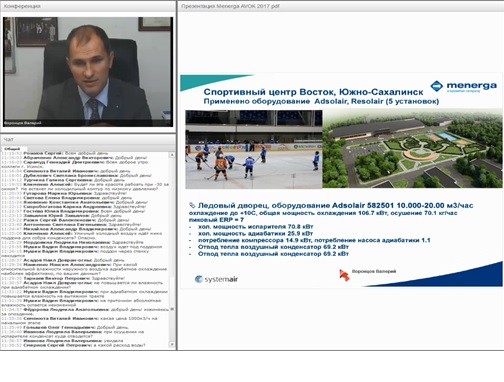Click the red presenter pointer arrow
This screenshot has width=504, height=382.
click(x=344, y=275)
